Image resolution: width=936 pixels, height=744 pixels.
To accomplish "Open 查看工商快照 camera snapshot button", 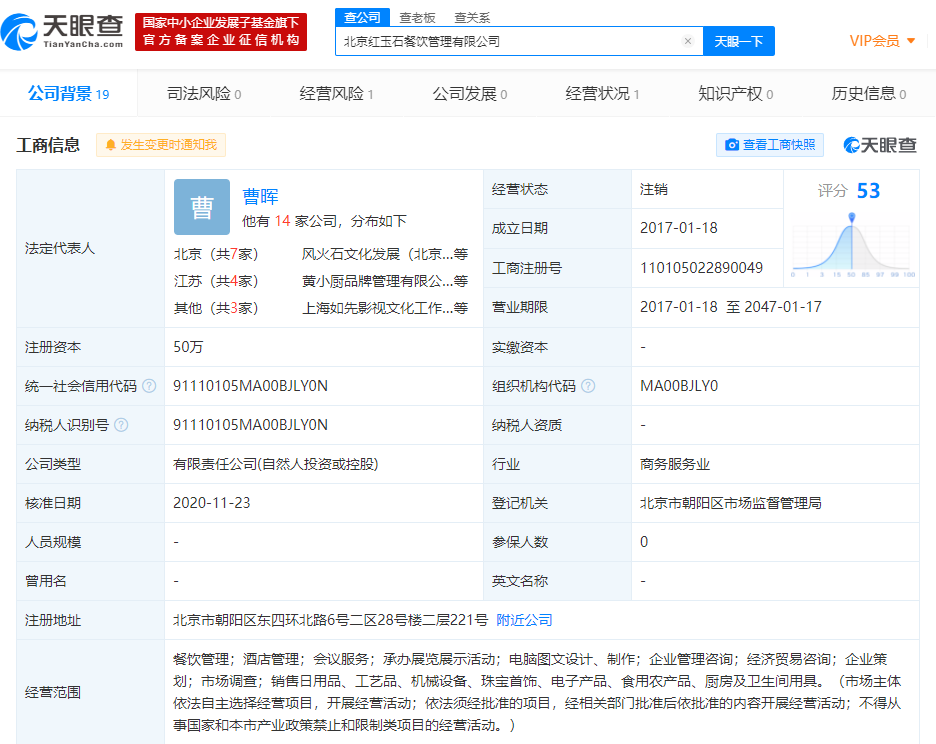I will pos(769,145).
